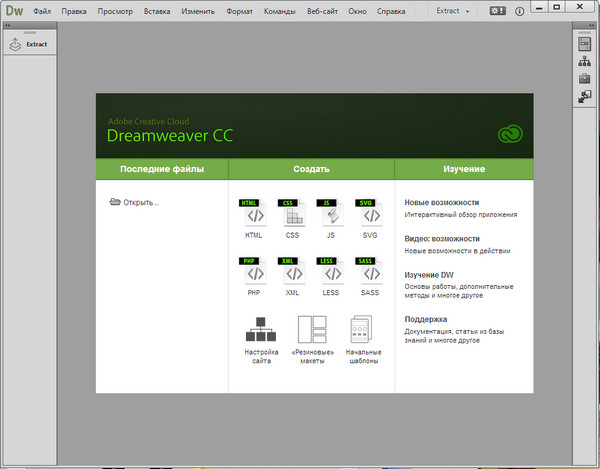Create a new LESS file
Screen dimensions: 600x469
point(331,273)
